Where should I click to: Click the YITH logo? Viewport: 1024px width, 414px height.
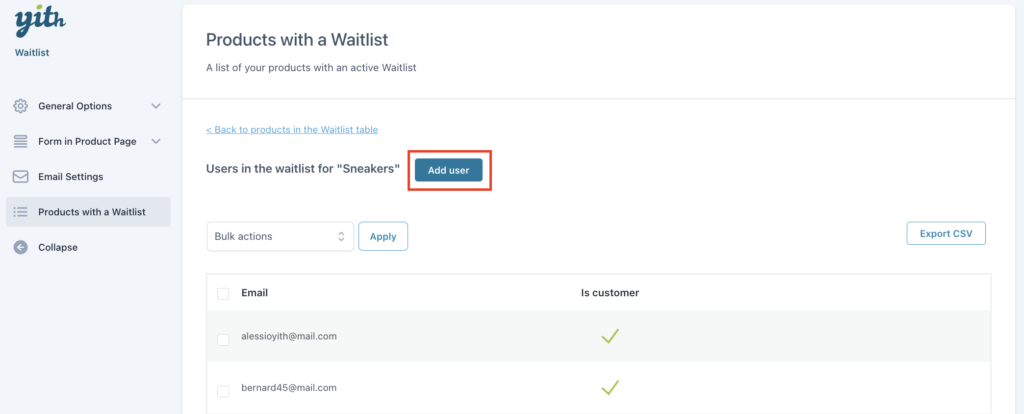pyautogui.click(x=40, y=23)
